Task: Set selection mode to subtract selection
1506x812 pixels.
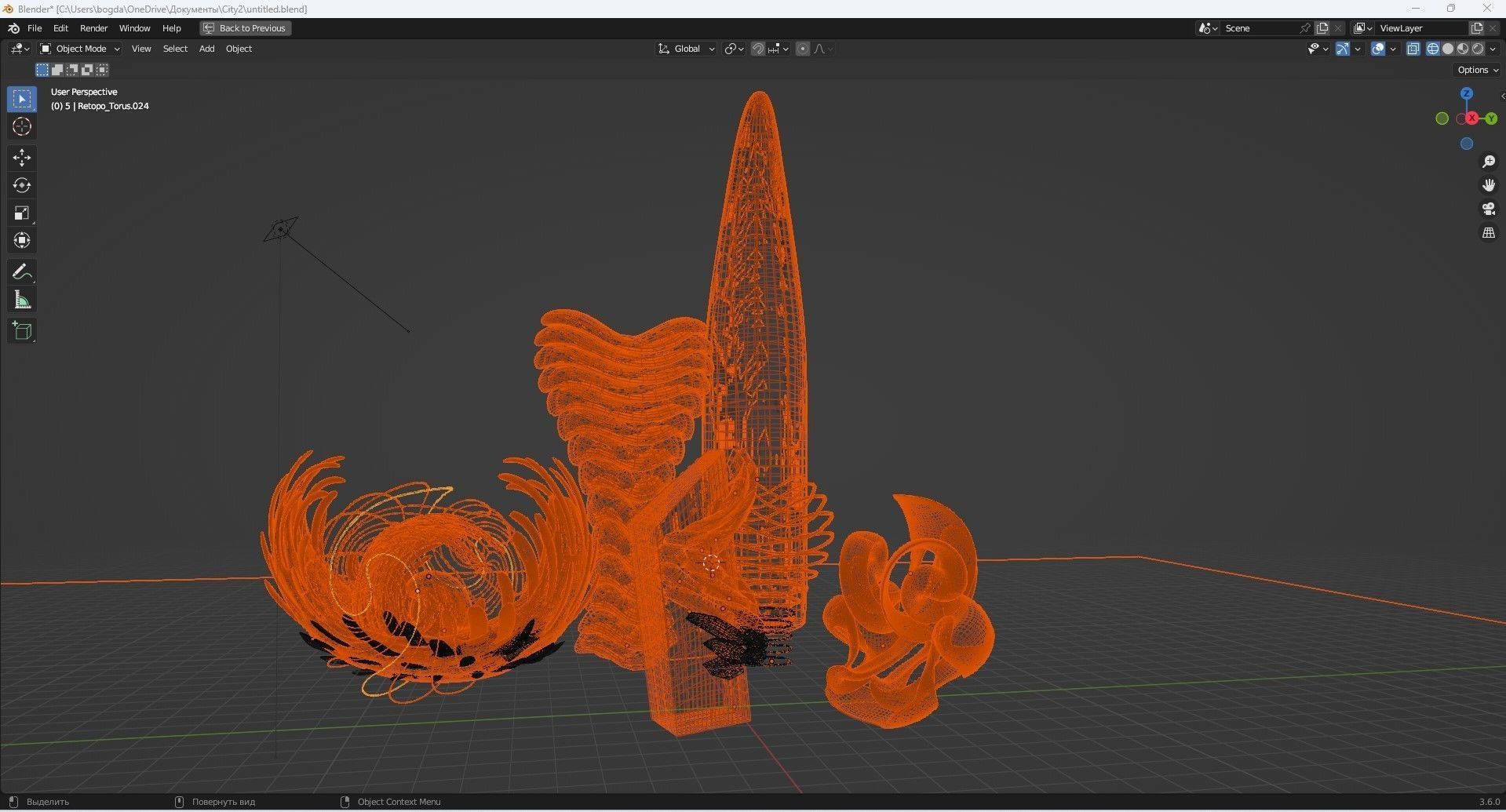Action: (72, 70)
